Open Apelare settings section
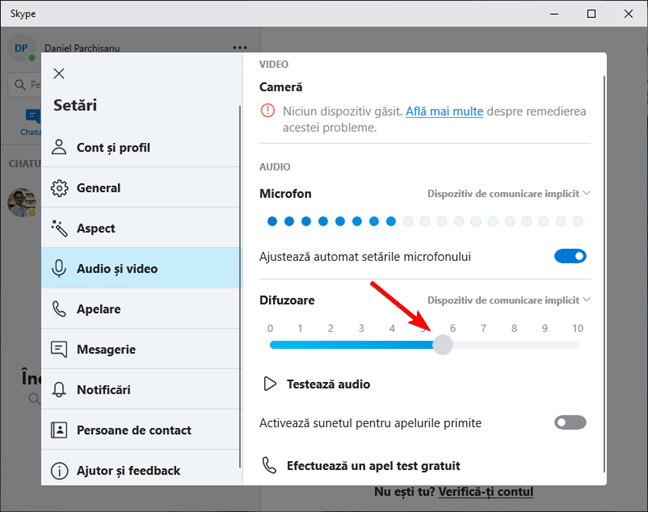Screen dimensions: 648x512 coord(141,309)
